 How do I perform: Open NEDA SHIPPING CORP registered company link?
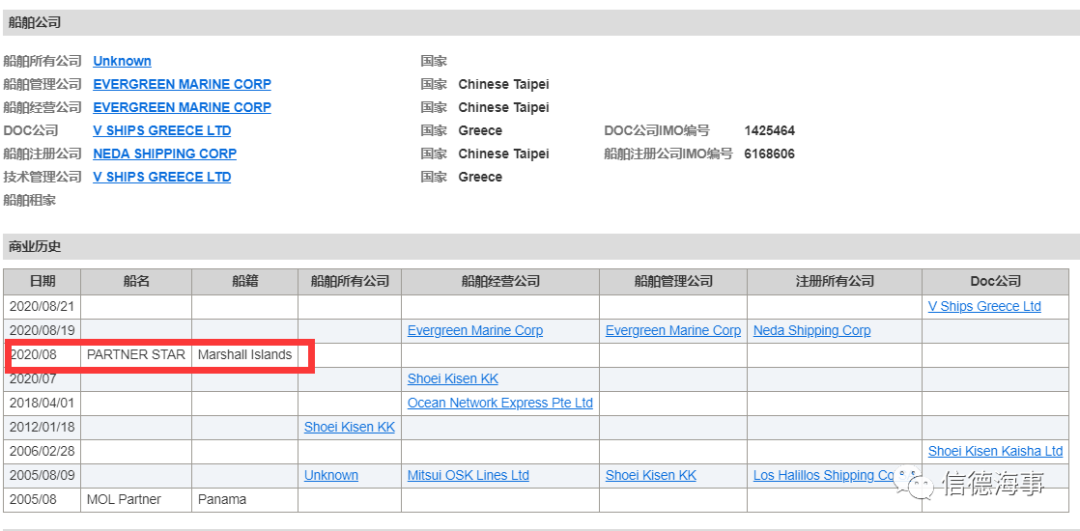tap(165, 154)
